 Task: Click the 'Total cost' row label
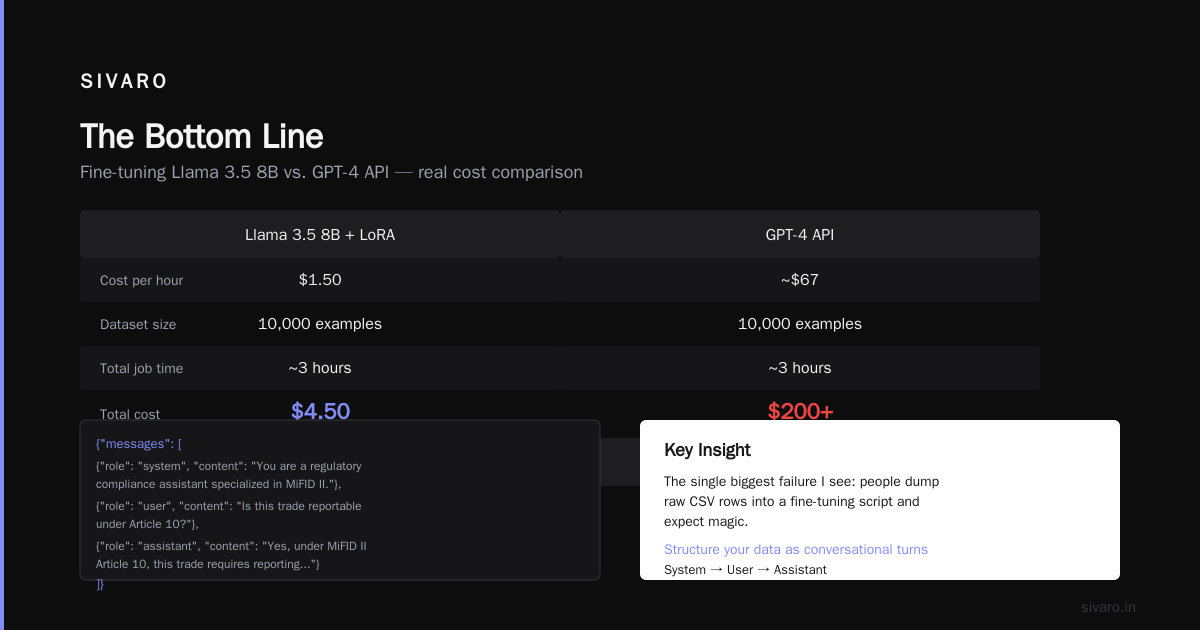click(x=130, y=414)
